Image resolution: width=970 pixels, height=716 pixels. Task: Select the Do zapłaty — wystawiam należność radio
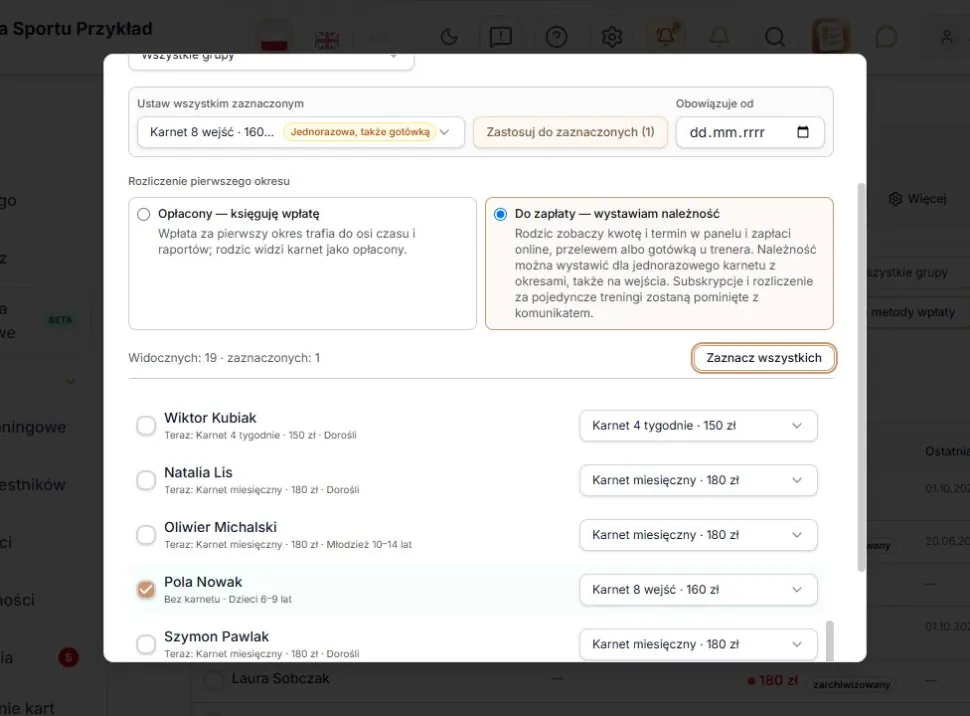click(x=500, y=214)
